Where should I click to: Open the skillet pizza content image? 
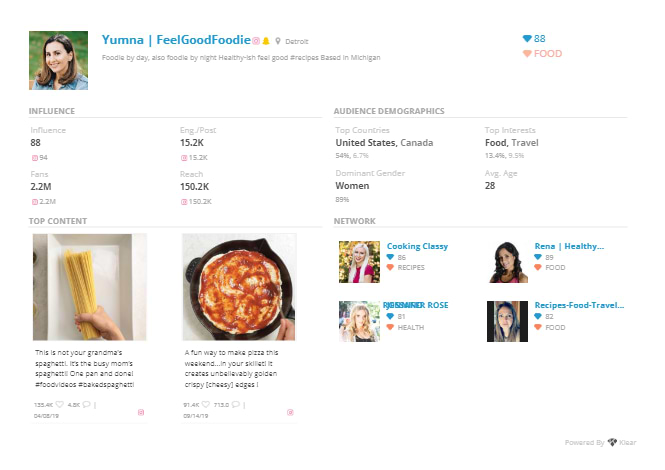point(239,287)
